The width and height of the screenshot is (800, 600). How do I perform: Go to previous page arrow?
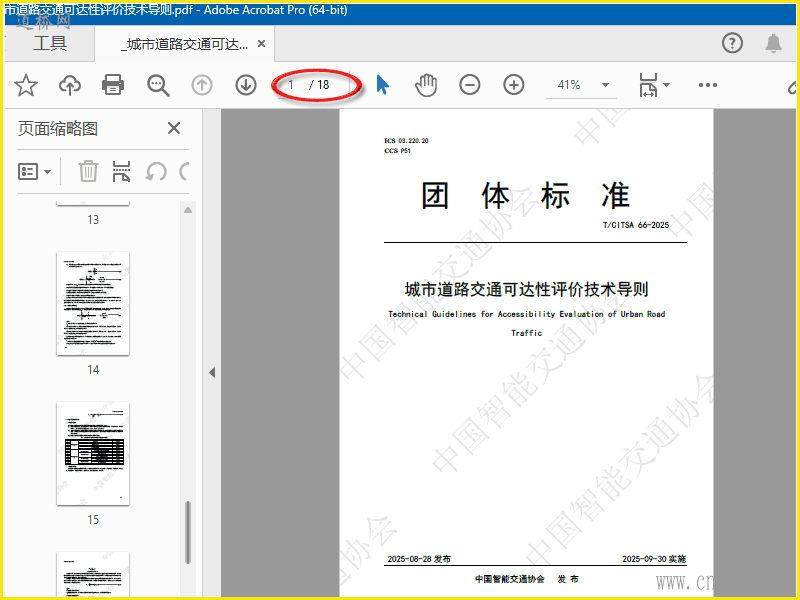(202, 85)
